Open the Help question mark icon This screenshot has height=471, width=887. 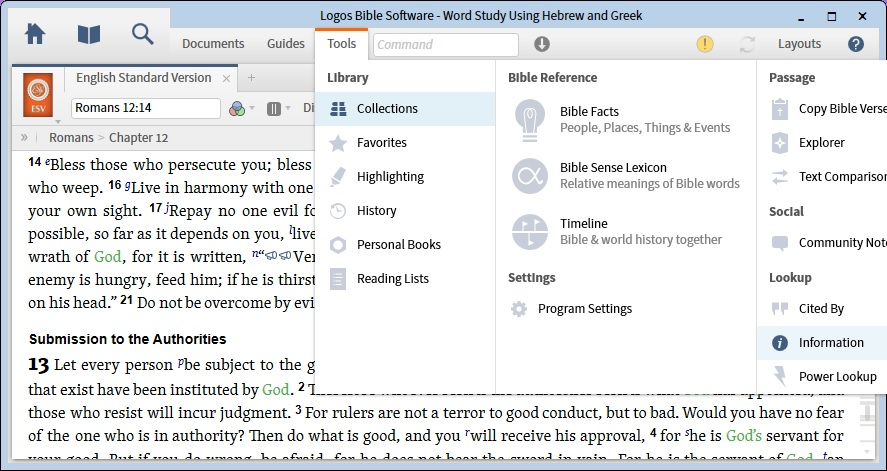point(856,44)
